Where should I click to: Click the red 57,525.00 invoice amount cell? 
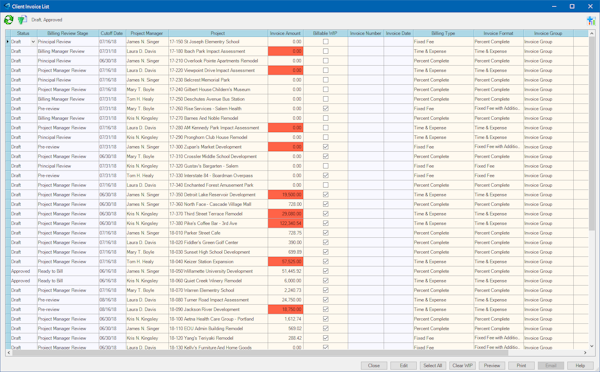(285, 262)
